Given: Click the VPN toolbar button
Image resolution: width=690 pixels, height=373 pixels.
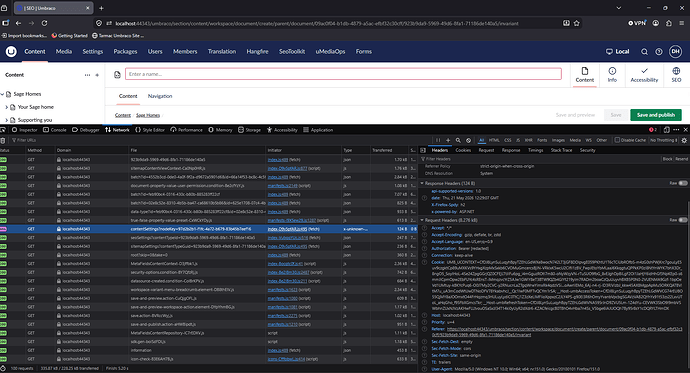Looking at the screenshot, I should pyautogui.click(x=637, y=23).
